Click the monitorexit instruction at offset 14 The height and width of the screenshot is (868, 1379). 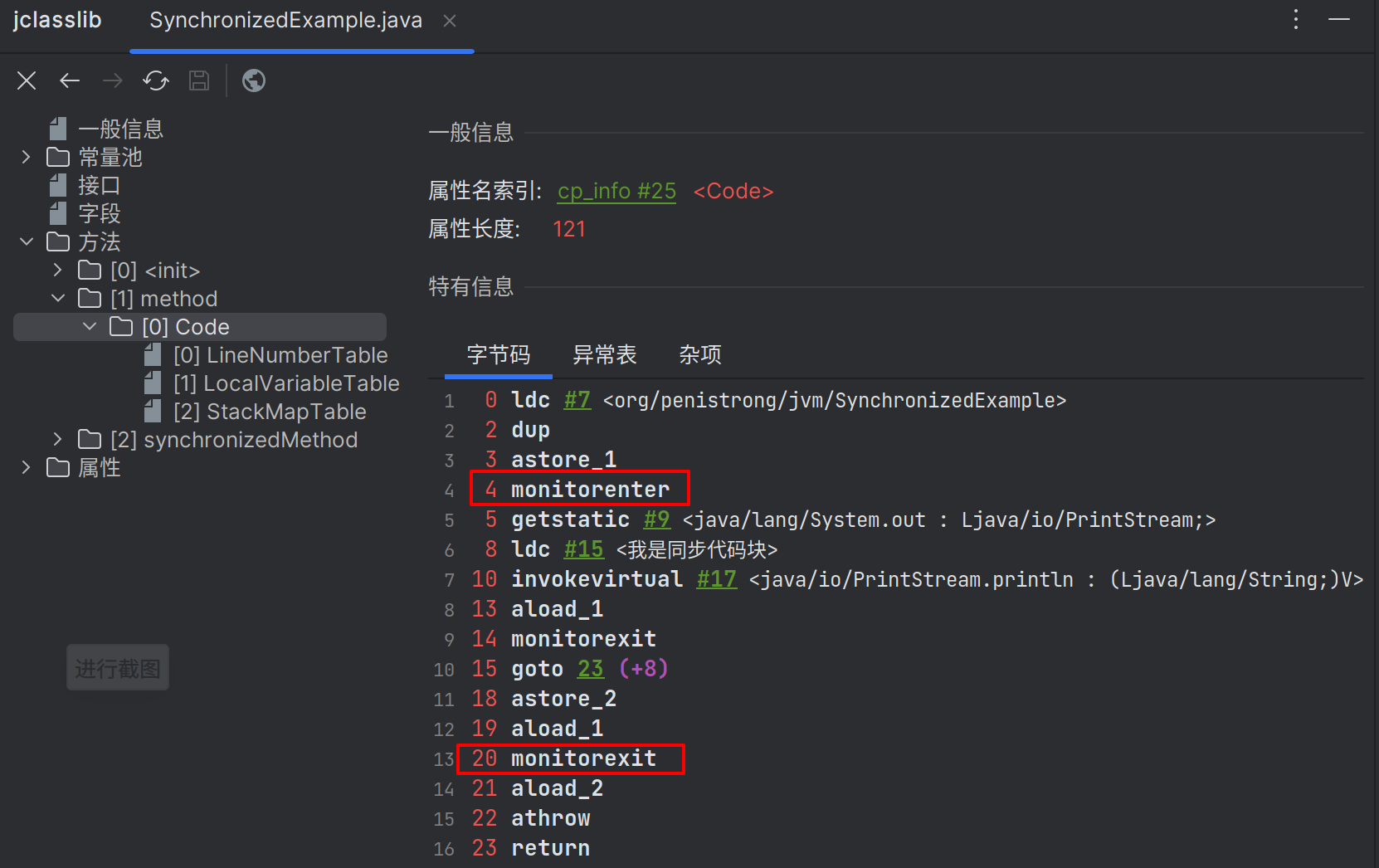click(x=583, y=639)
